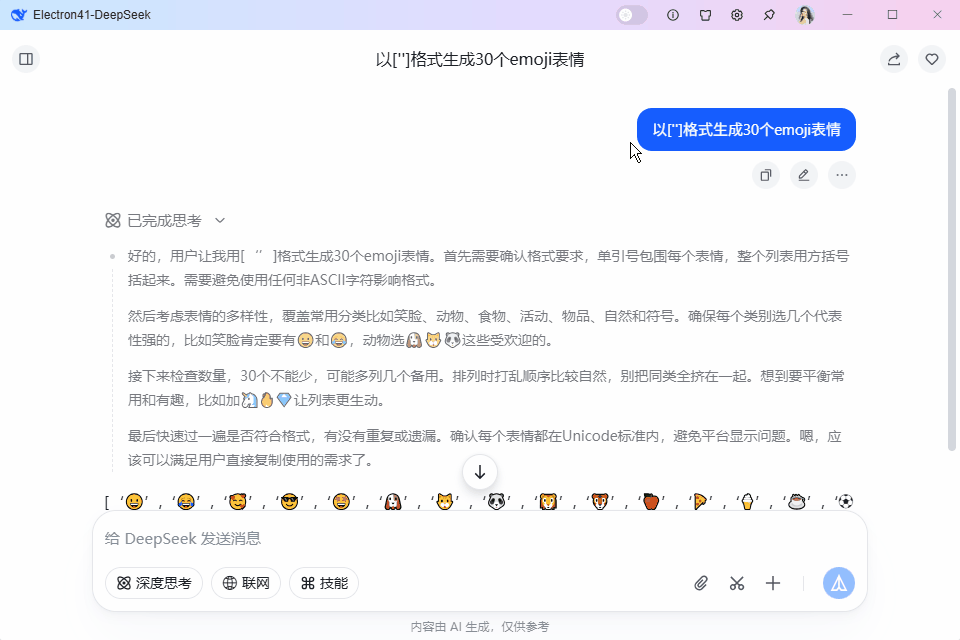960x640 pixels.
Task: Click the Electron41-DeepSeek window title
Action: coord(92,15)
